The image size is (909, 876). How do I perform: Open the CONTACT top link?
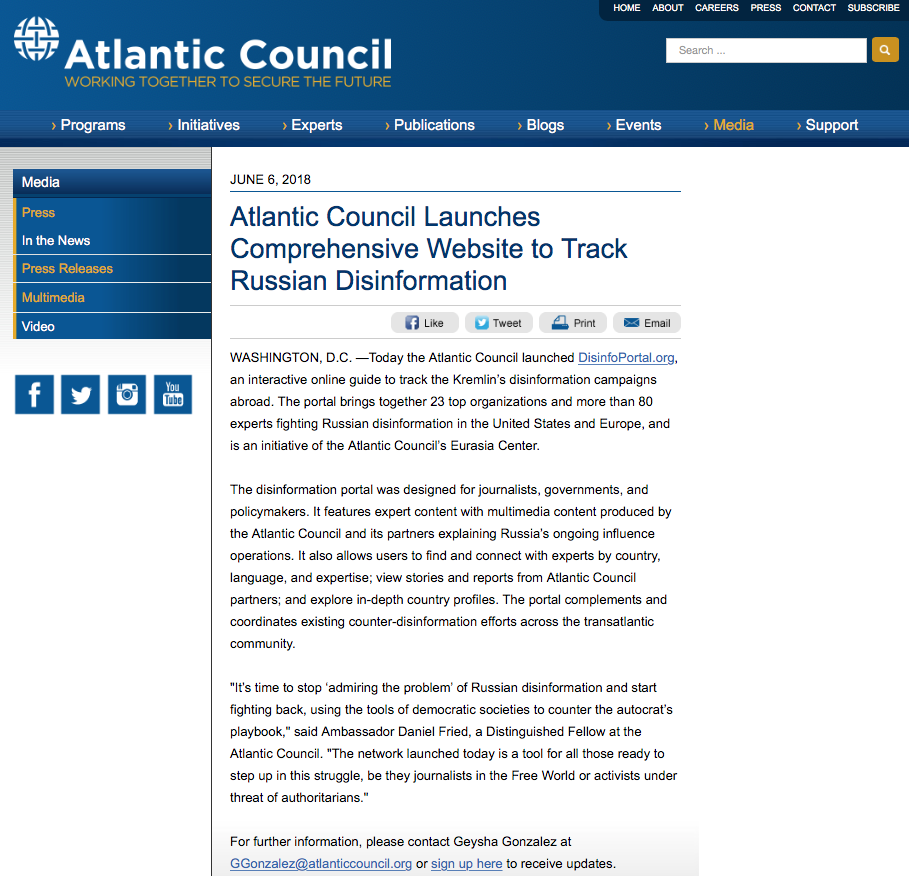tap(815, 8)
